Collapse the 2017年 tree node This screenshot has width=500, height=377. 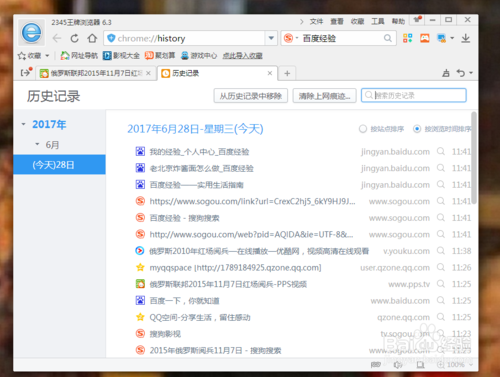tap(23, 124)
